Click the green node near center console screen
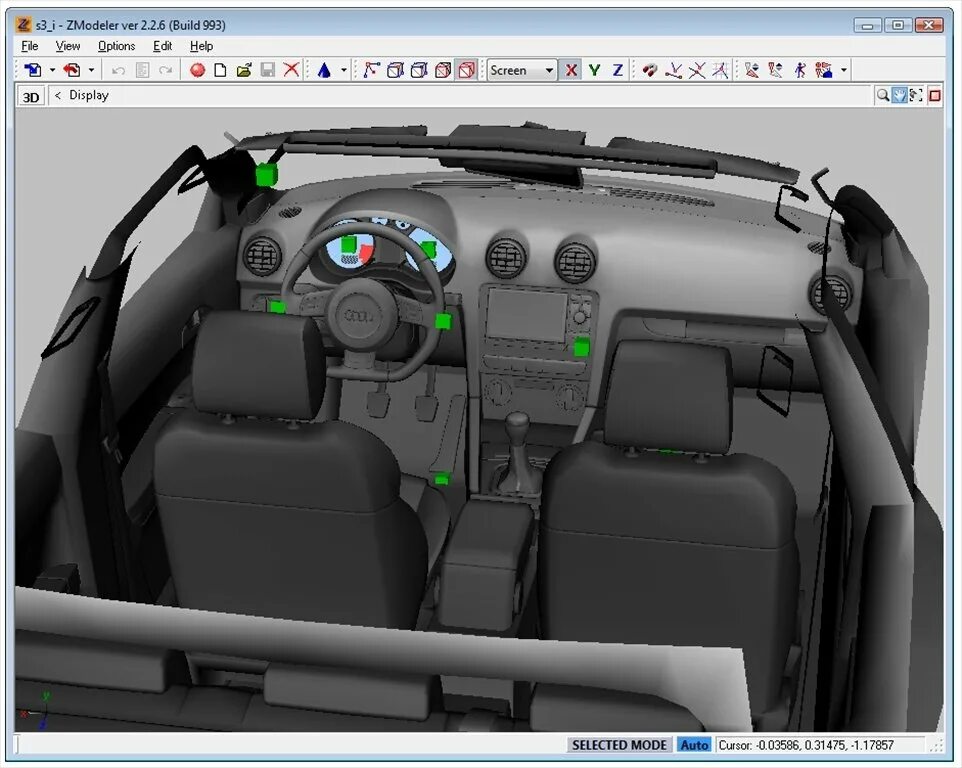 (581, 348)
